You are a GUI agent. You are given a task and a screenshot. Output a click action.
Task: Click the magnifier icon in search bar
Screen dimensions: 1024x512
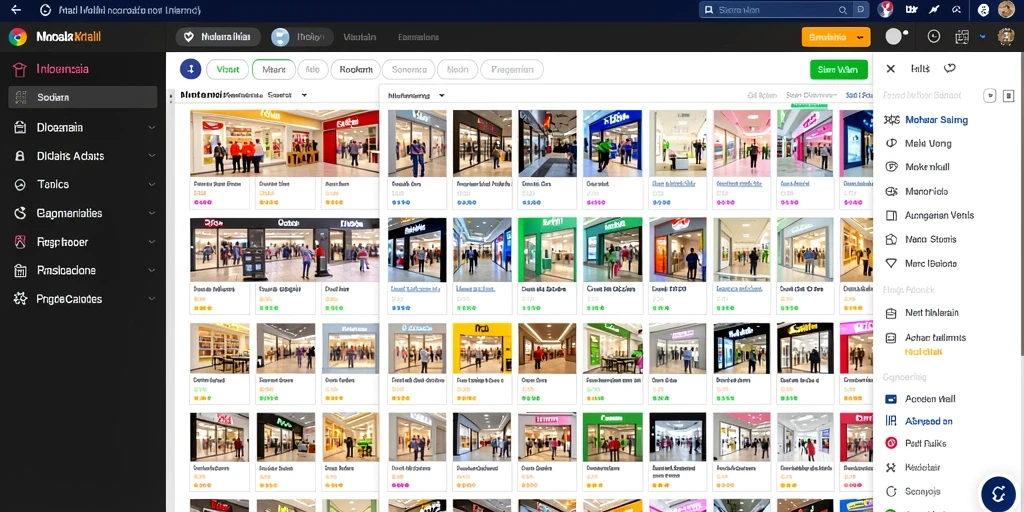point(843,10)
